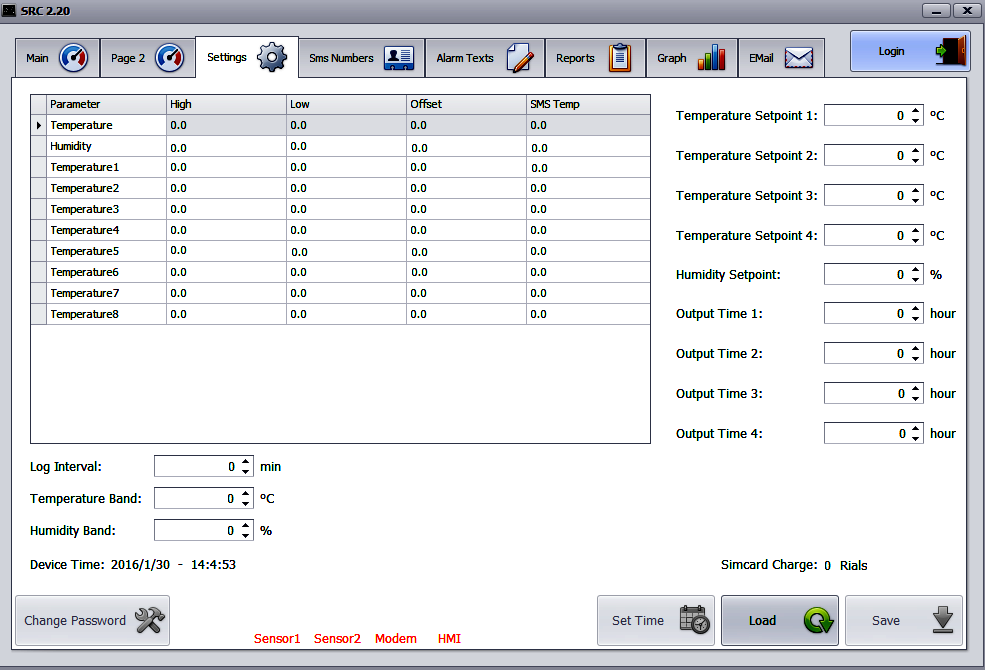Open Alarm Texts pencil tab
The image size is (985, 671).
(484, 58)
